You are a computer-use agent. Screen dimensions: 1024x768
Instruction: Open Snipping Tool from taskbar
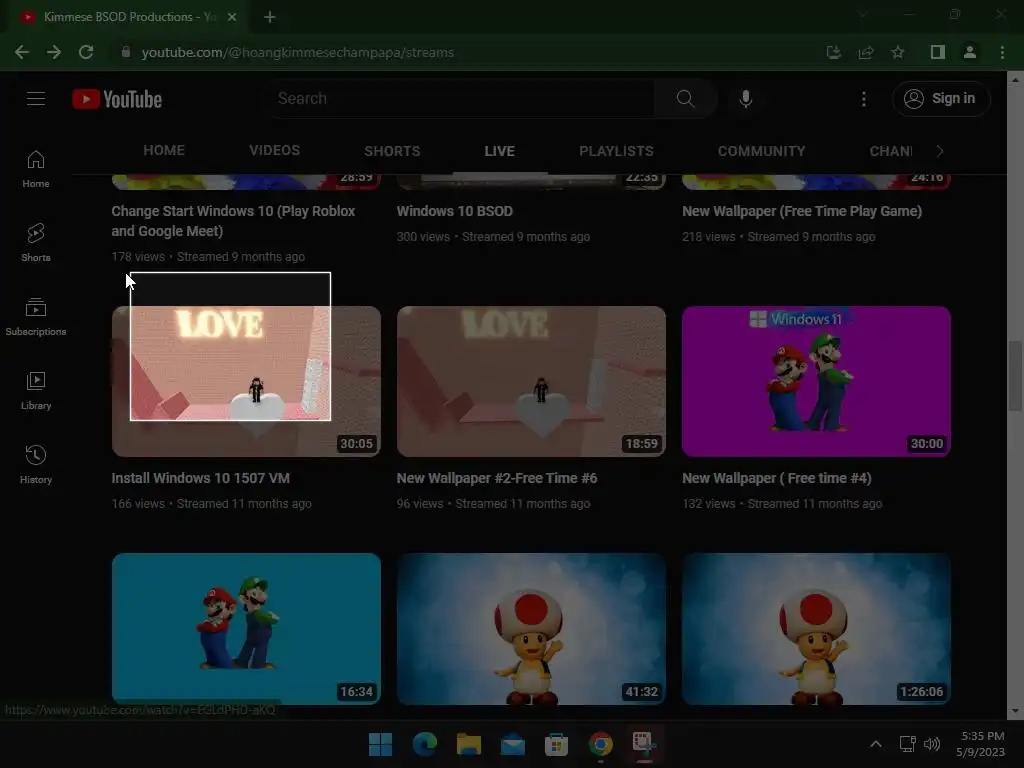(x=645, y=744)
